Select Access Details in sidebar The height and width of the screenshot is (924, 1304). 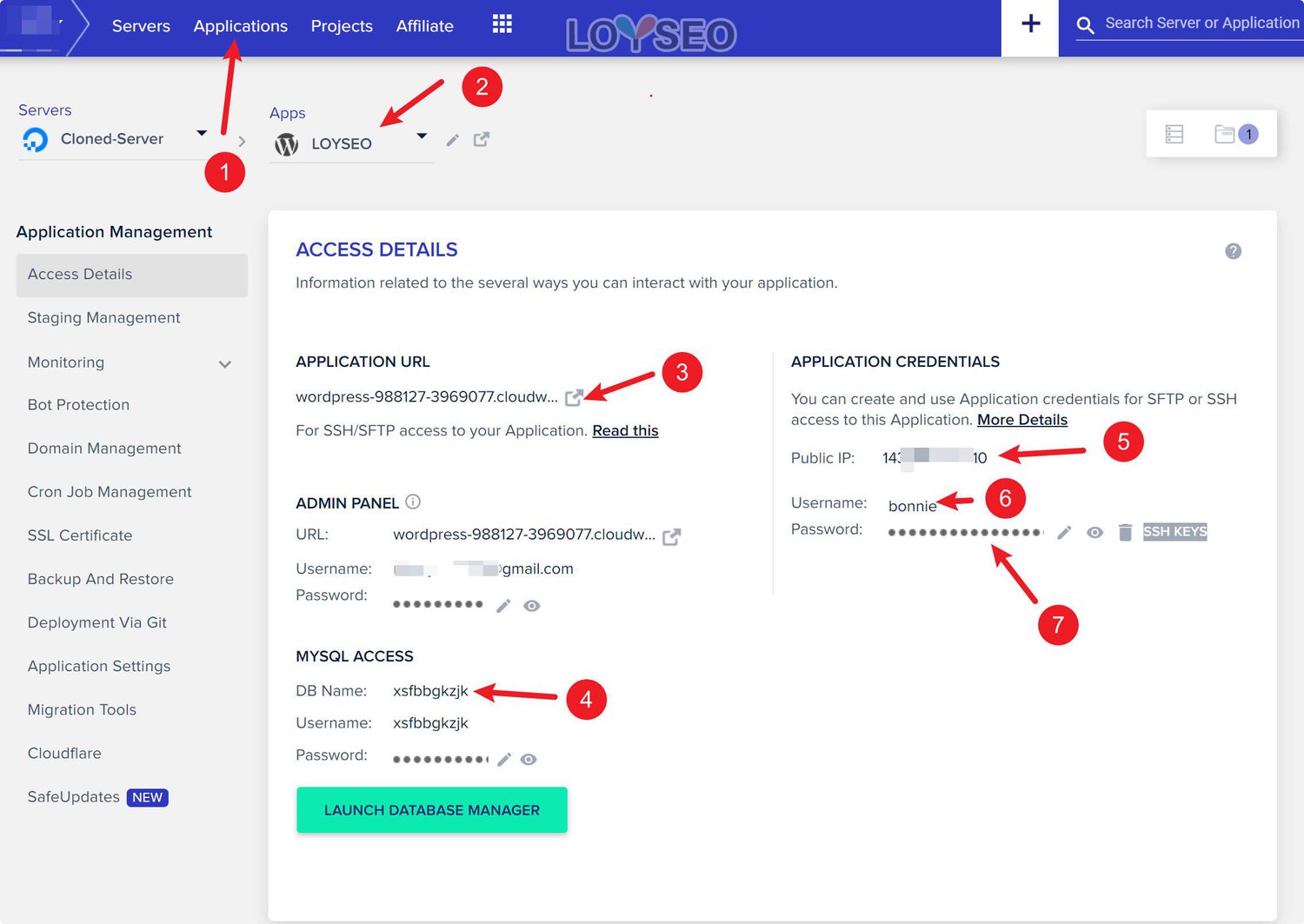[132, 275]
